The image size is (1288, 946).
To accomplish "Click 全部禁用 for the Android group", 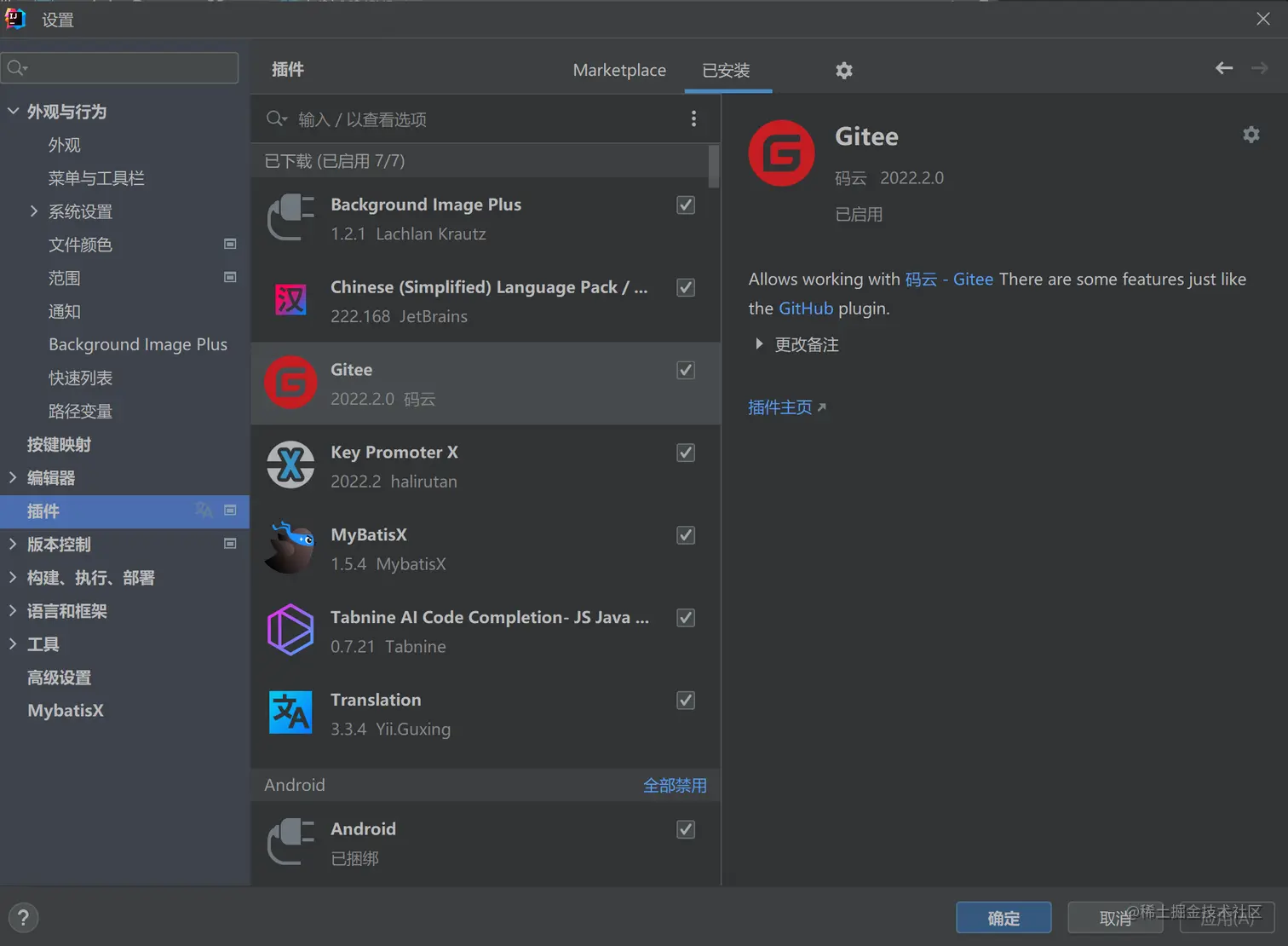I will pos(675,785).
